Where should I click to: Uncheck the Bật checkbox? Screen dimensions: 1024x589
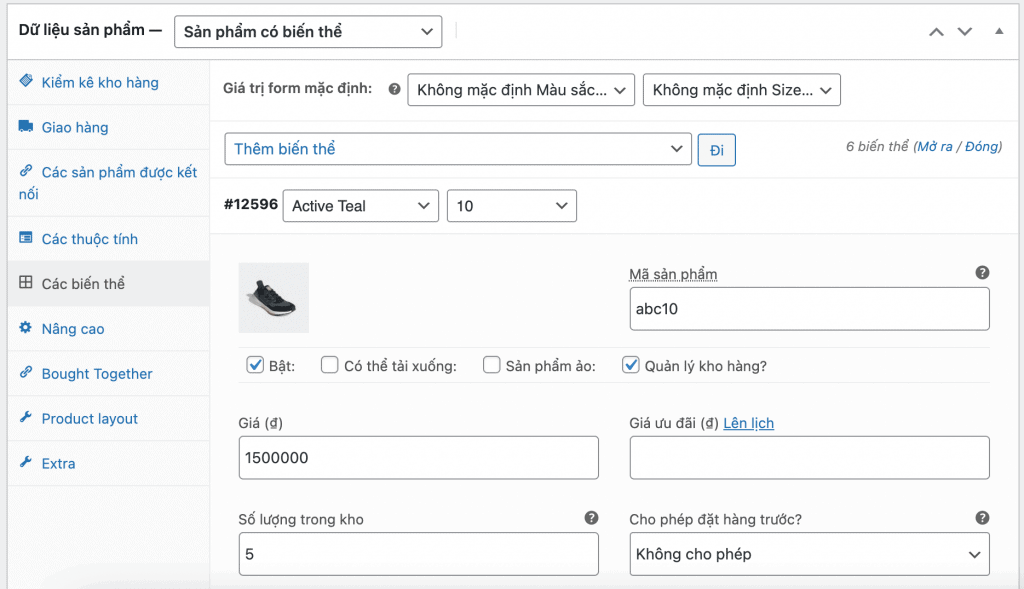[x=254, y=365]
